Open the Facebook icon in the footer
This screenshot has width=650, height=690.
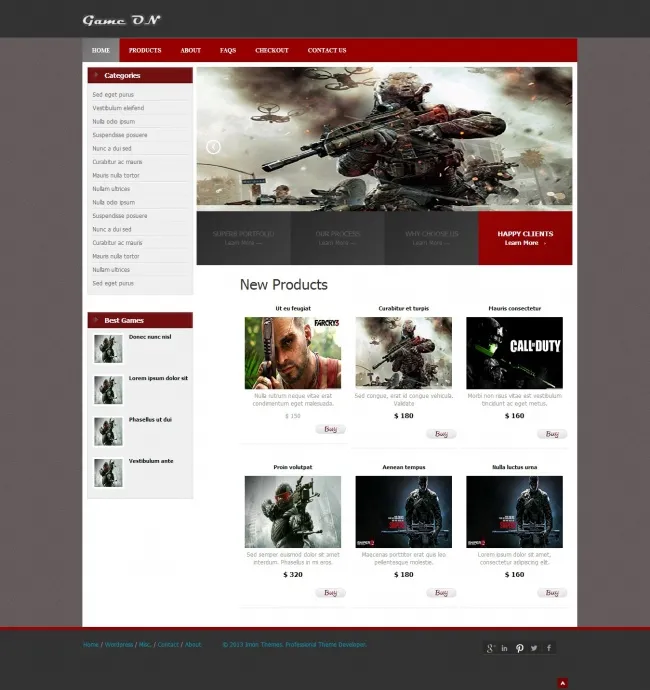tap(549, 648)
